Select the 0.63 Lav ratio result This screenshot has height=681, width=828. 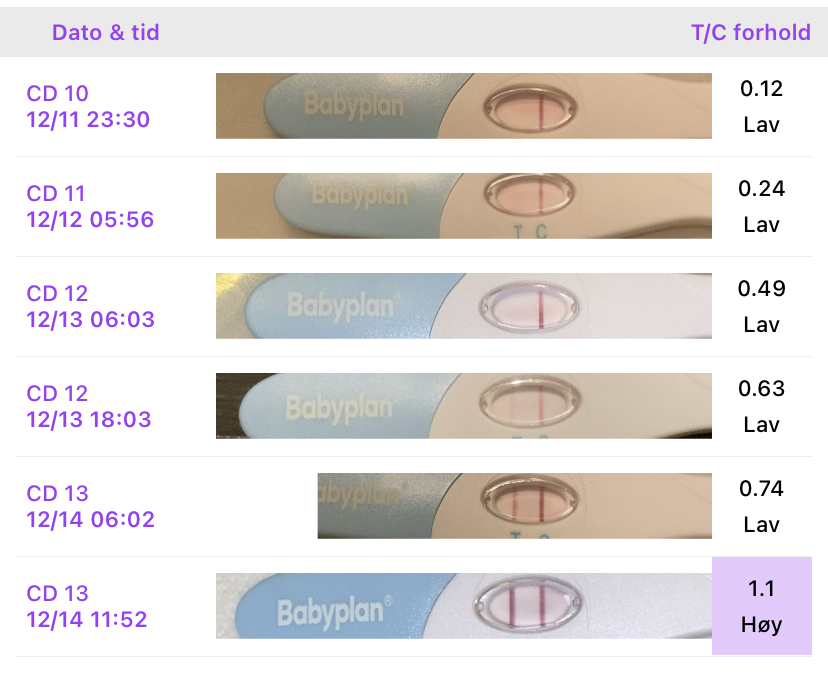tap(761, 406)
